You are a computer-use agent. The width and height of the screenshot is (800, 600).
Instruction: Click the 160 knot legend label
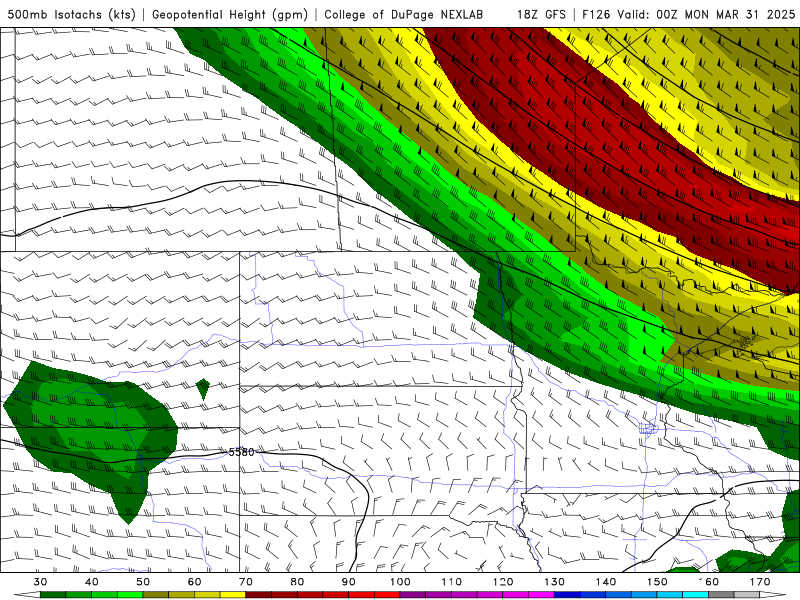pyautogui.click(x=709, y=582)
